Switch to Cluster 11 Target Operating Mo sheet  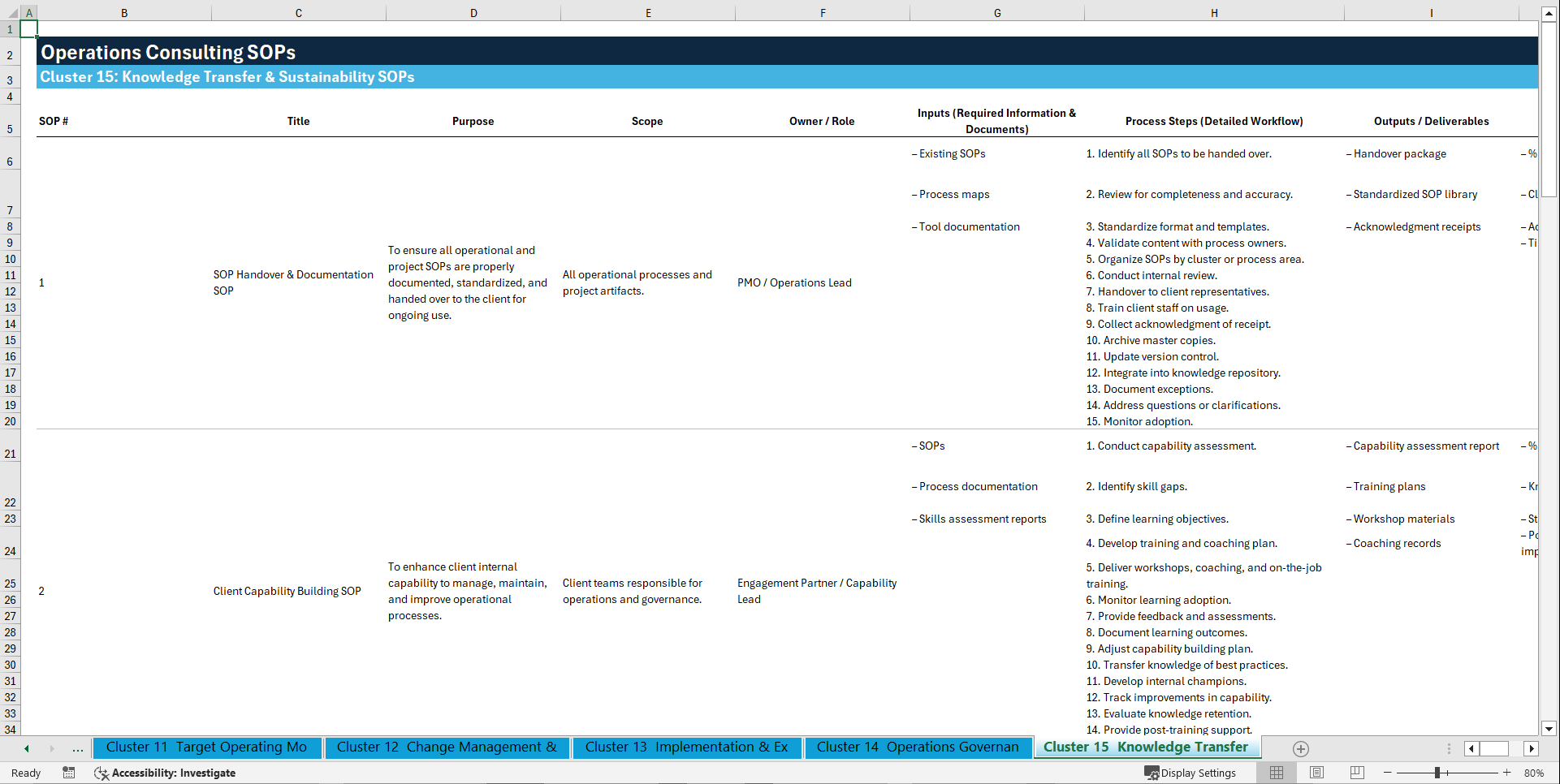pos(207,747)
